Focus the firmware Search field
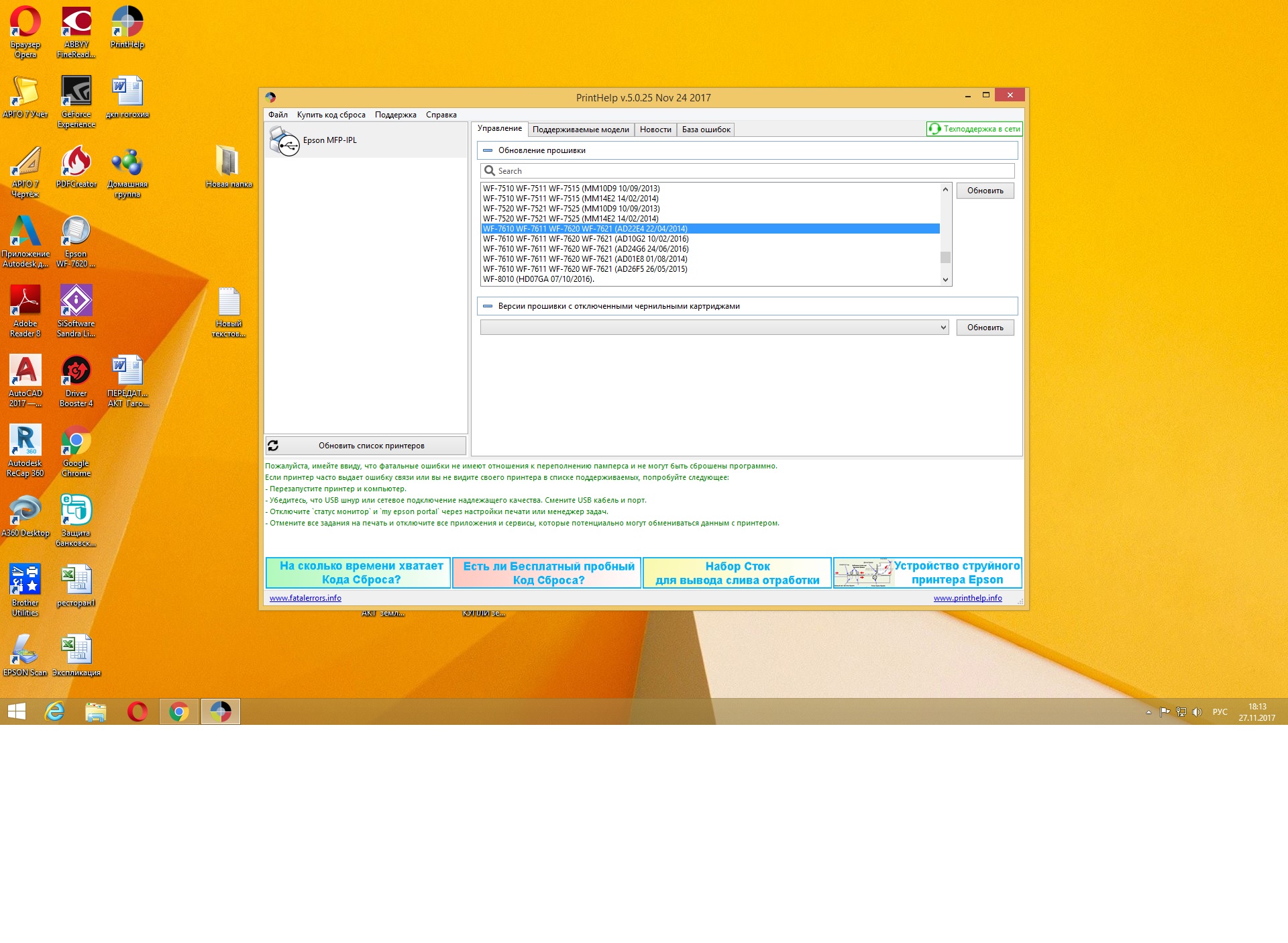1288x943 pixels. pos(747,171)
